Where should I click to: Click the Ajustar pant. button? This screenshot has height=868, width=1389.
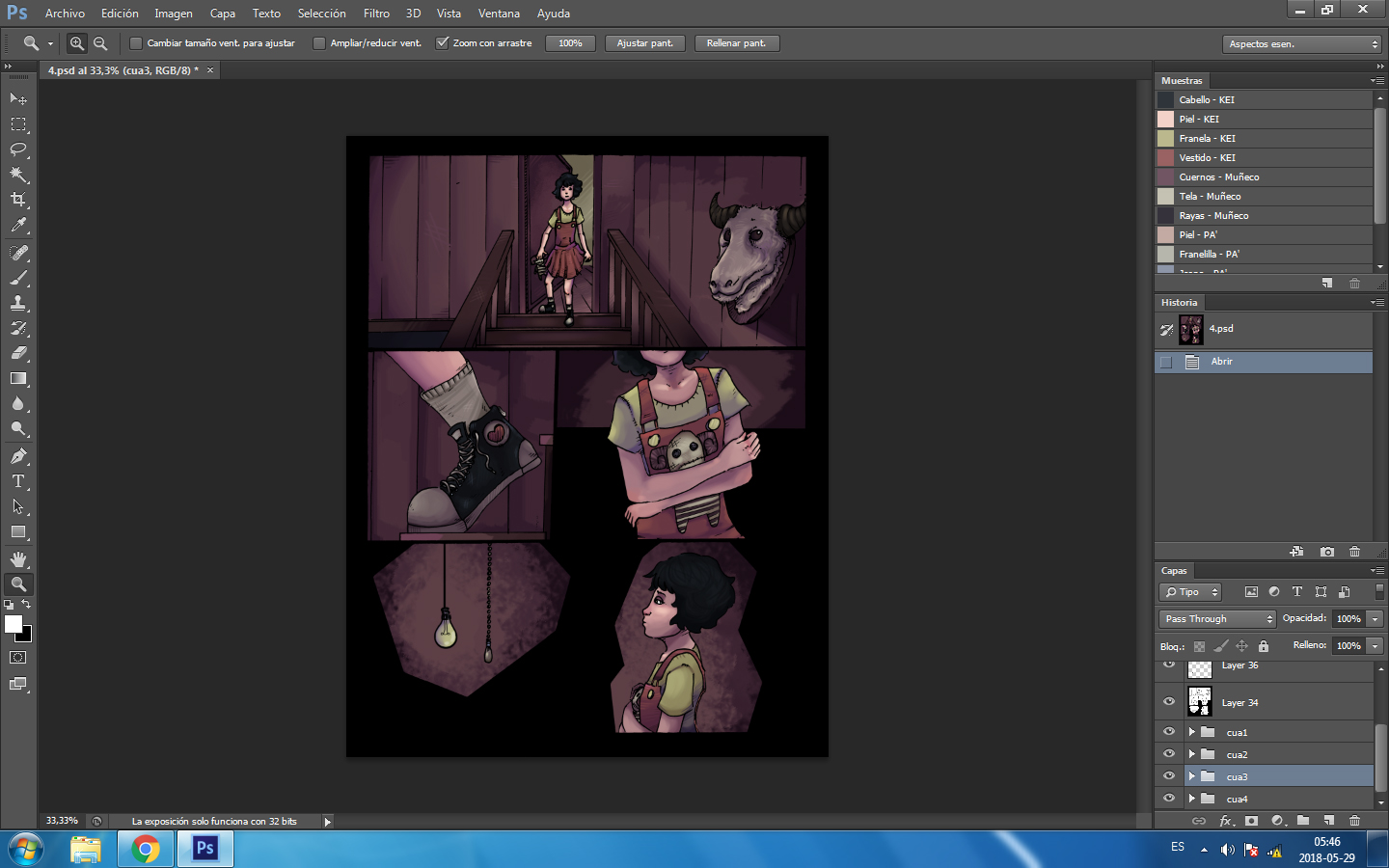[645, 43]
